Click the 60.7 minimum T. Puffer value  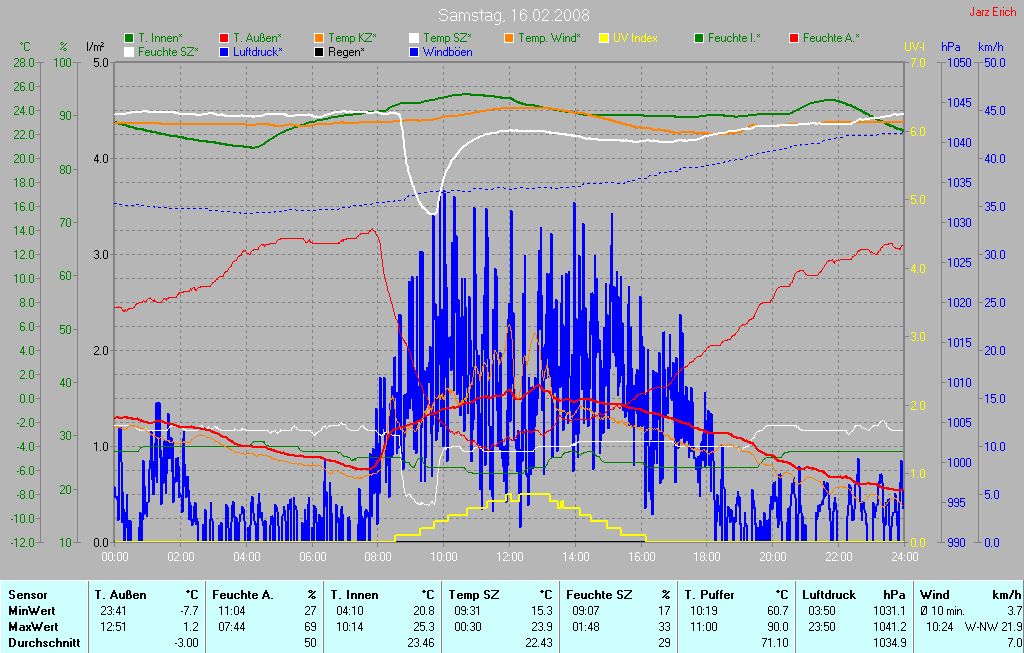point(778,611)
